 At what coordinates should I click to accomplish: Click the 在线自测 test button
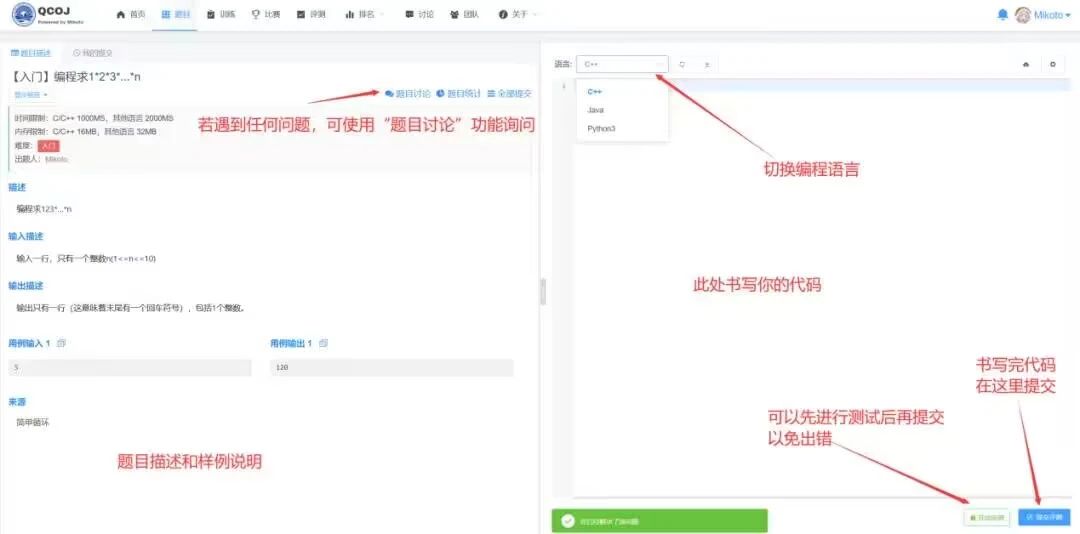coord(987,517)
